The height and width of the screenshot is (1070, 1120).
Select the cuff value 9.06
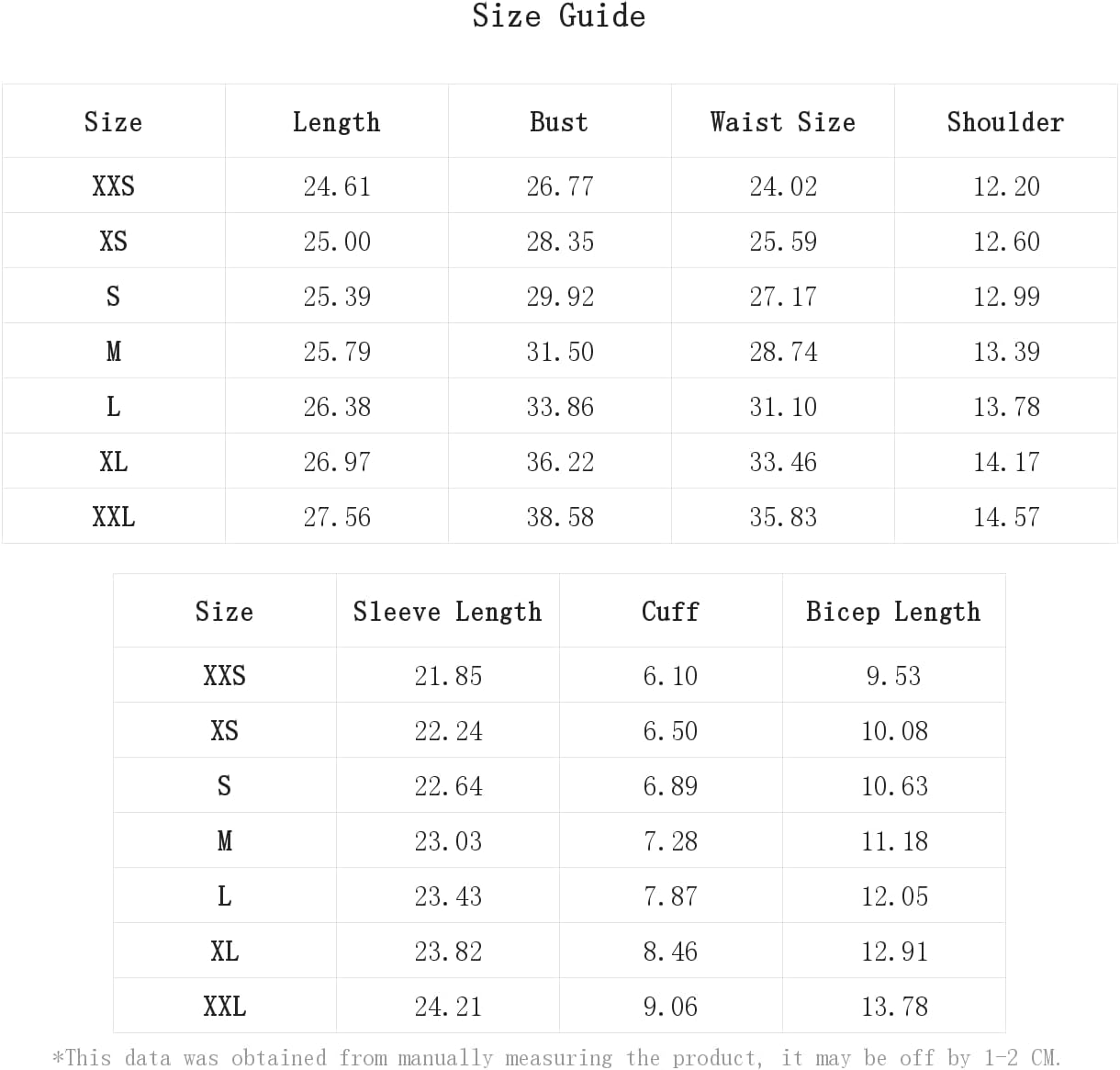[x=670, y=1007]
